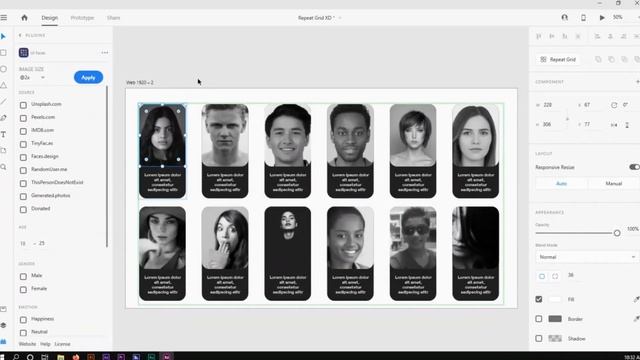Open the invite user profile icon

pos(564,18)
